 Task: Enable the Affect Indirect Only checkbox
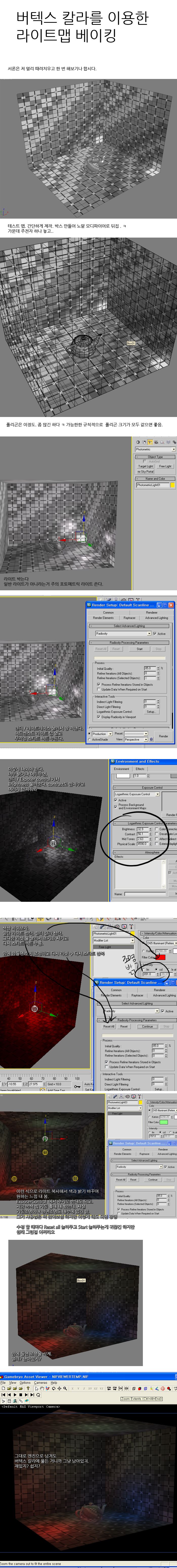pyautogui.click(x=156, y=839)
